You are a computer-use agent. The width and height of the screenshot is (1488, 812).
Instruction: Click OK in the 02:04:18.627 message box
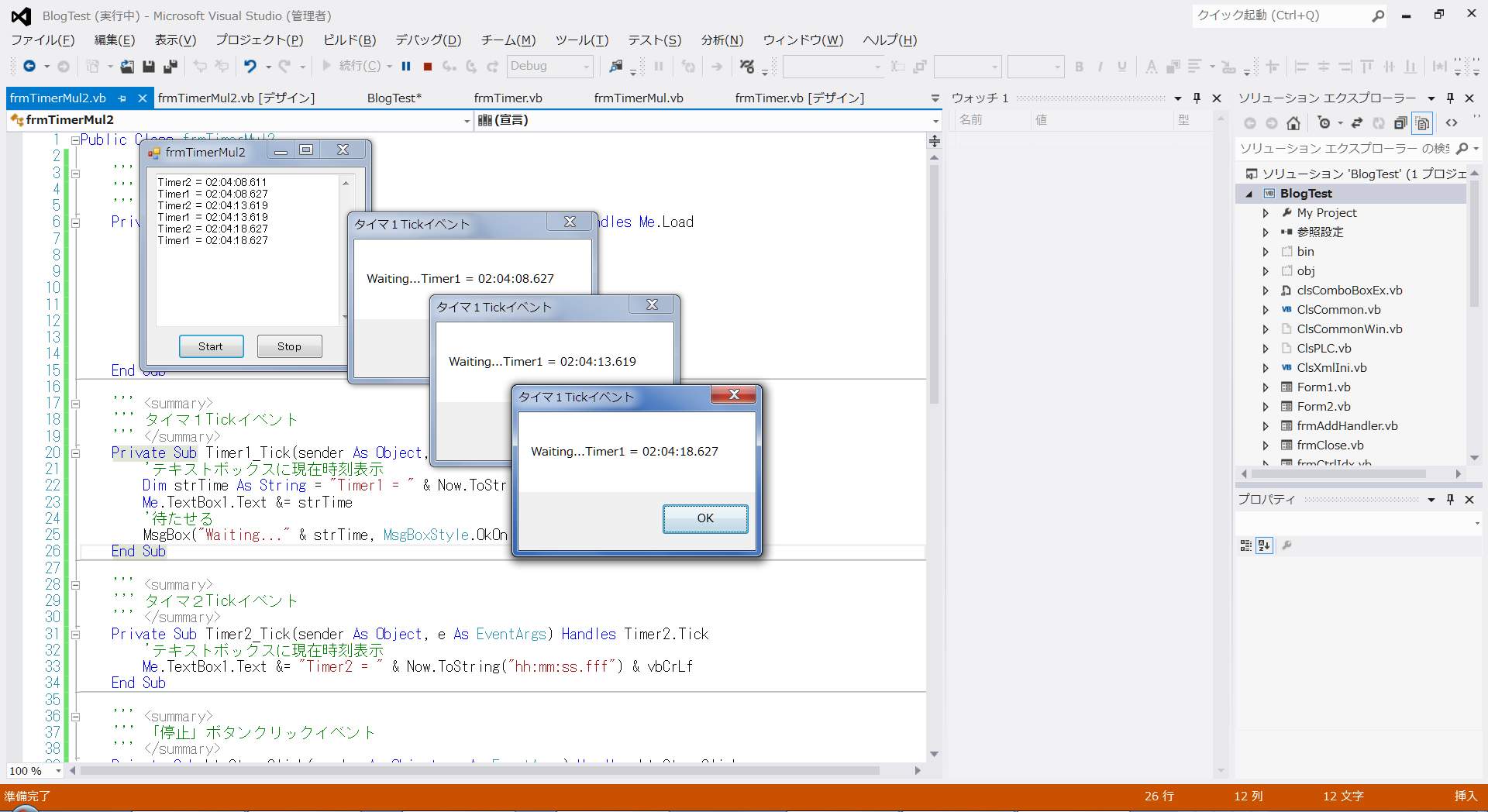[704, 518]
